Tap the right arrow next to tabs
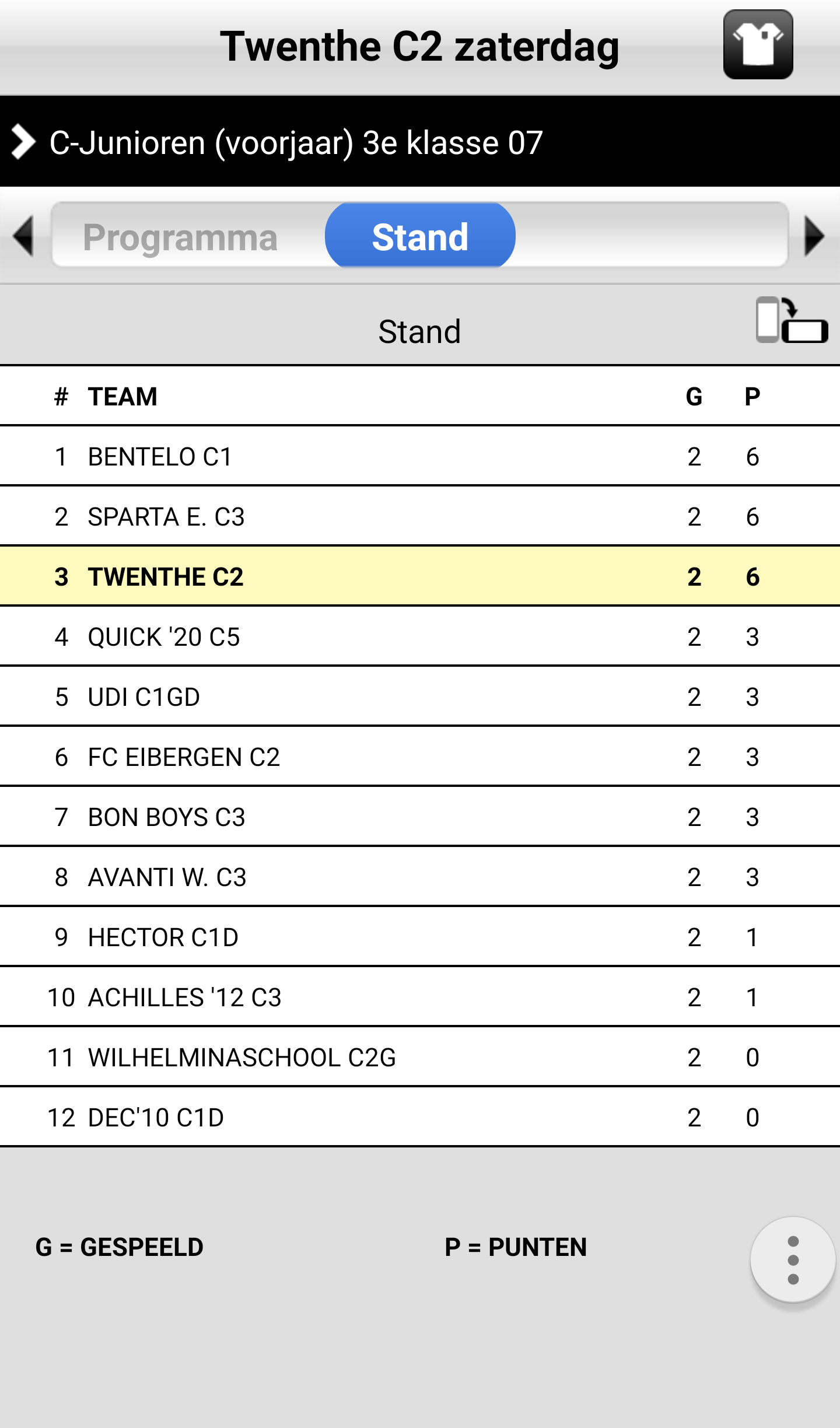This screenshot has width=840, height=1428. 814,236
